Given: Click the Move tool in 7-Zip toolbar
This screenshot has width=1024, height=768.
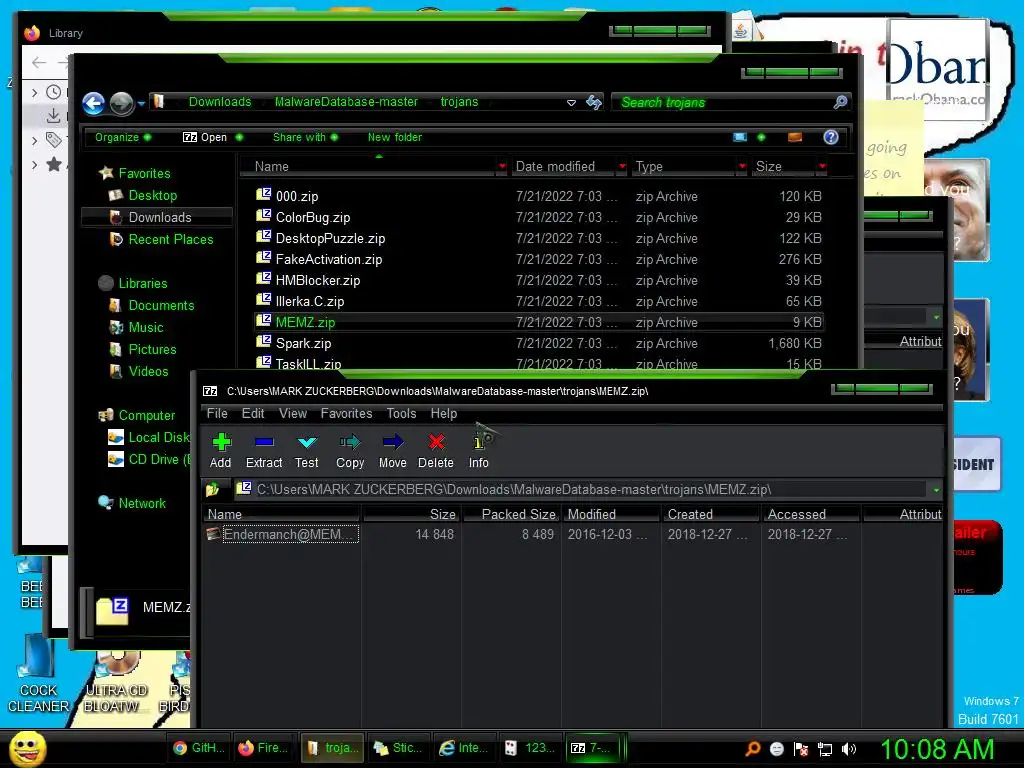Looking at the screenshot, I should point(392,451).
